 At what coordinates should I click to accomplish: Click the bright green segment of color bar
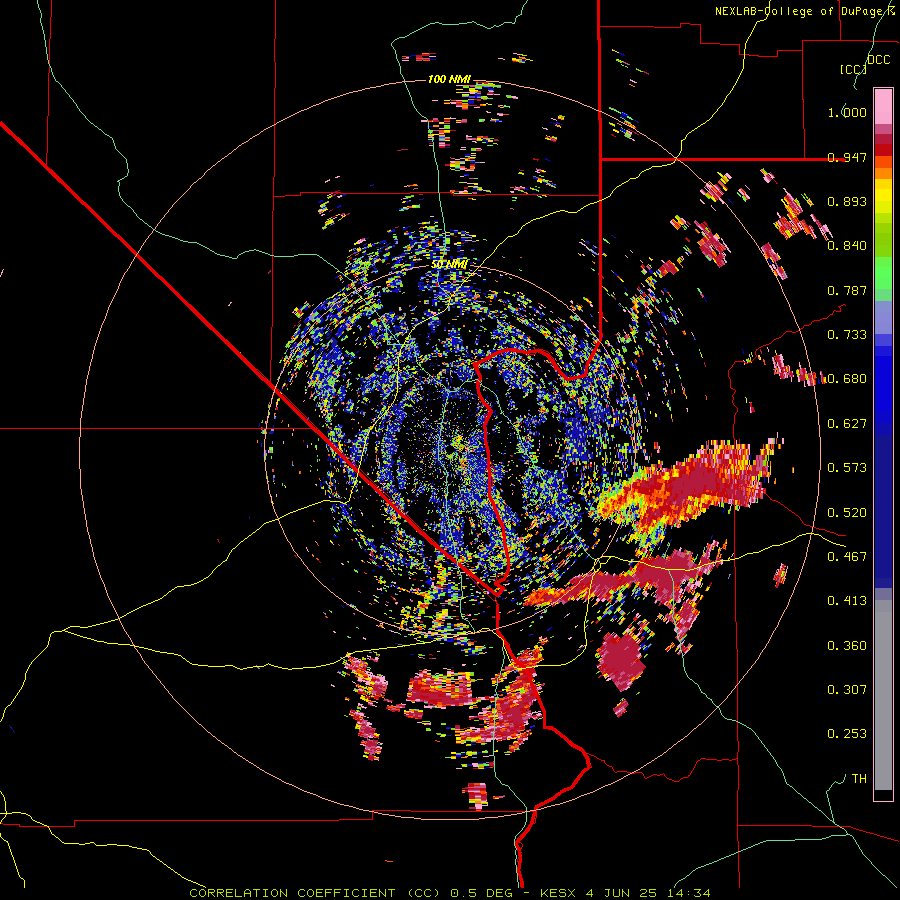pos(883,272)
